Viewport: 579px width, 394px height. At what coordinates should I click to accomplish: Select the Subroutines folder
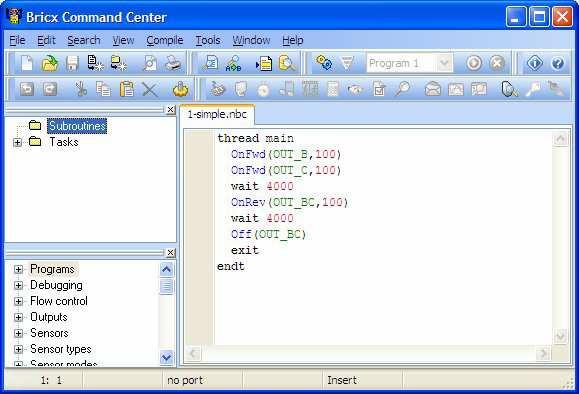77,126
